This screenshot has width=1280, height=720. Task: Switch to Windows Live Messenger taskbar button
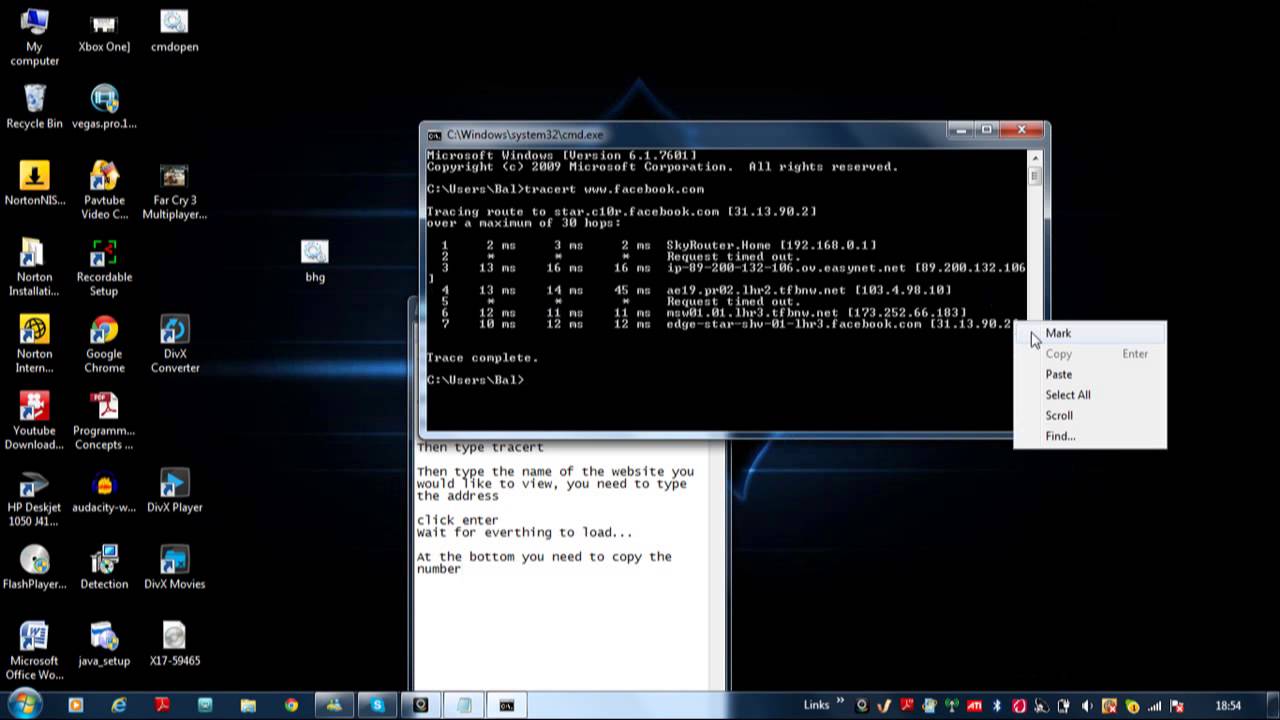[x=334, y=705]
